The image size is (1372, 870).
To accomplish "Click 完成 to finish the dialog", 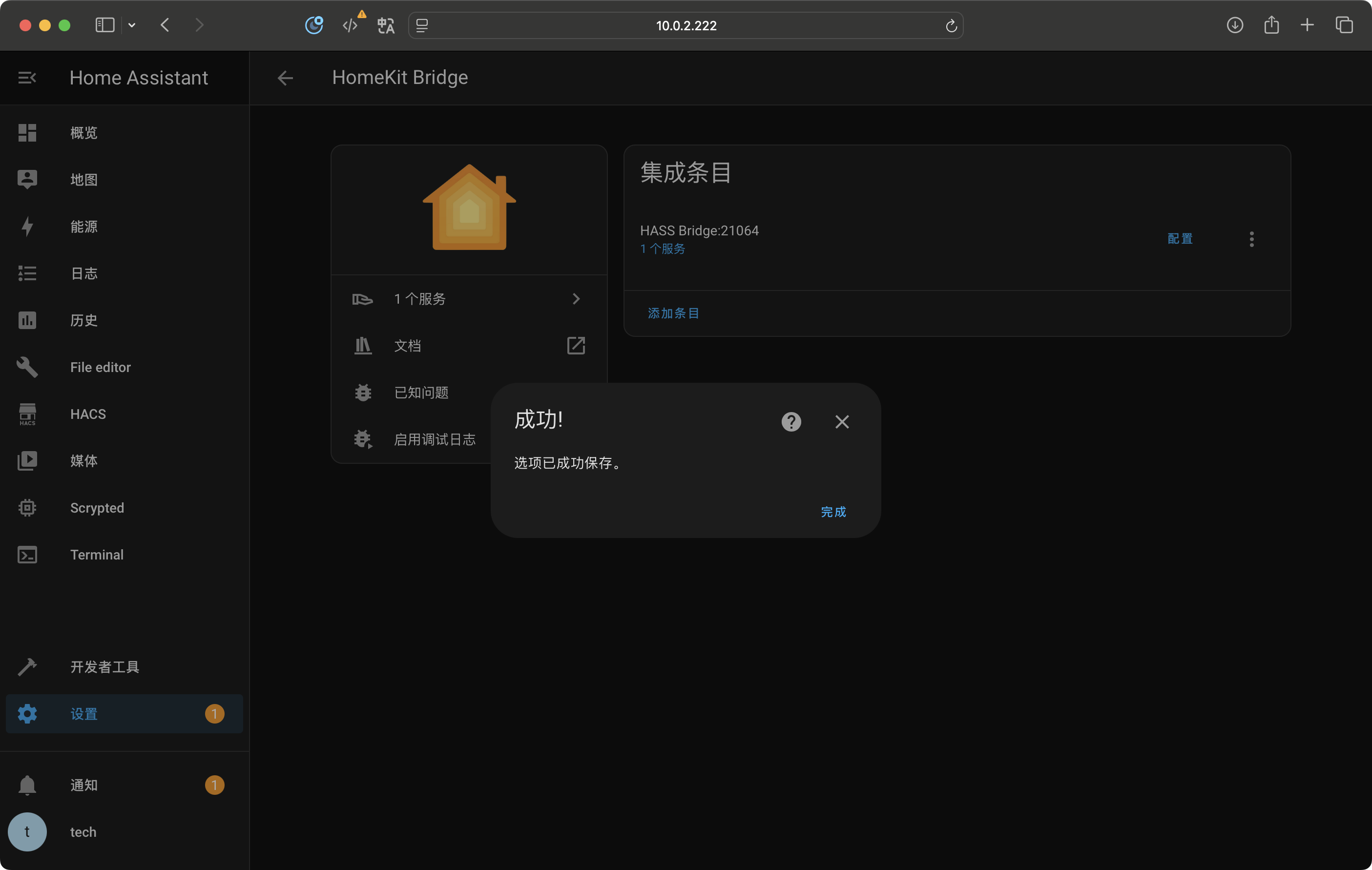I will click(x=833, y=512).
